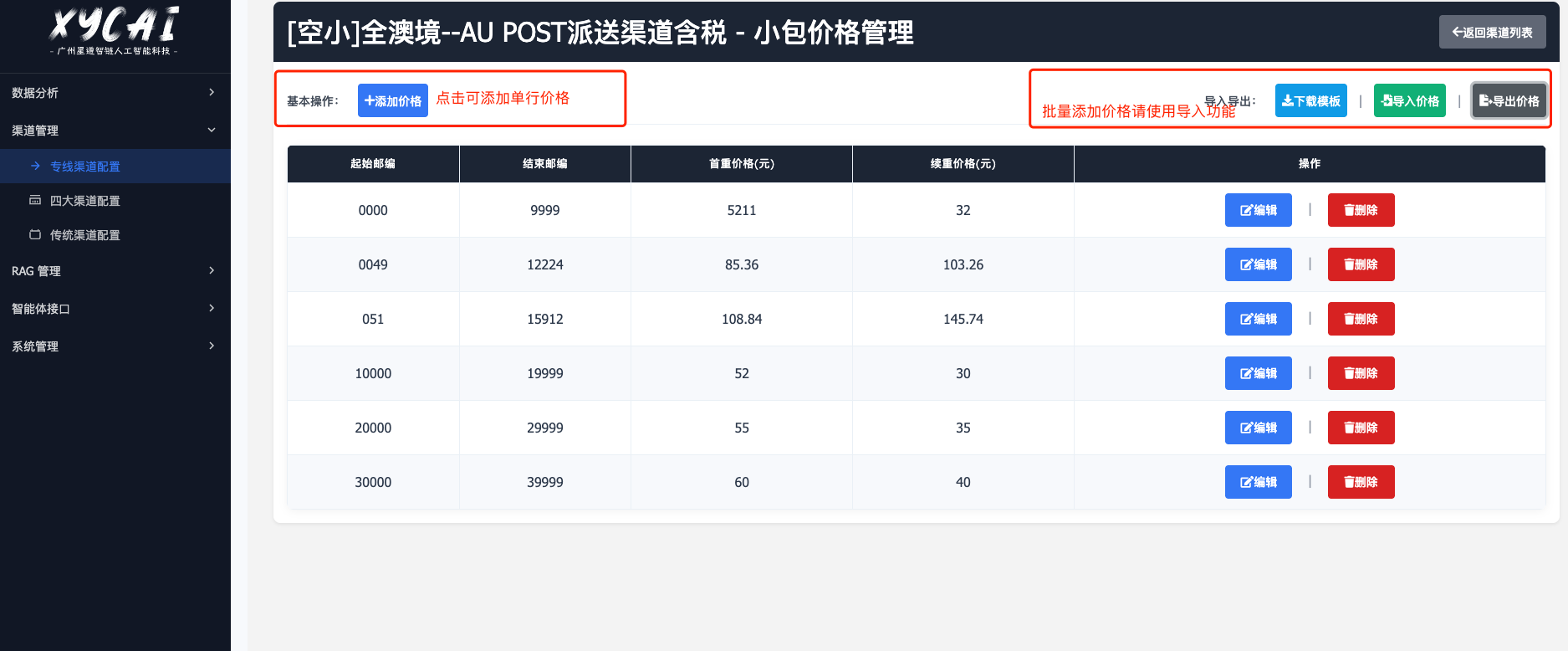The image size is (1568, 651).
Task: Click the 首重价格(元) column header
Action: 742,164
